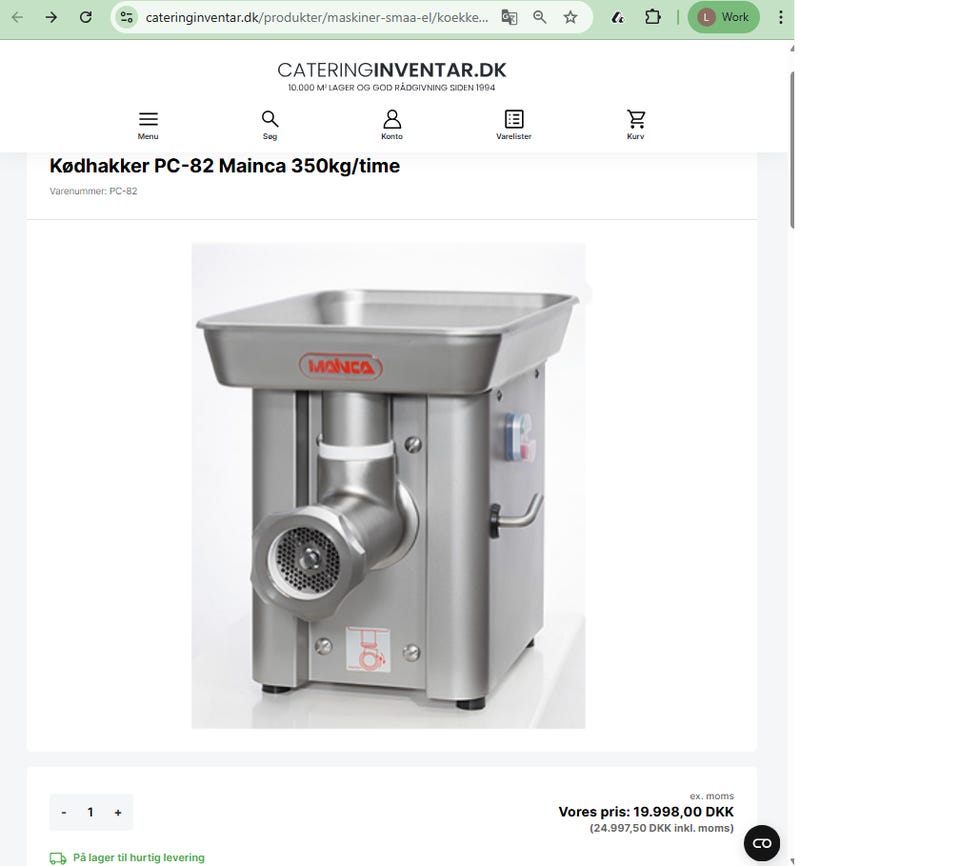This screenshot has height=866, width=960.
Task: Click the 10.000 M² LAGER tagline
Action: pos(391,88)
